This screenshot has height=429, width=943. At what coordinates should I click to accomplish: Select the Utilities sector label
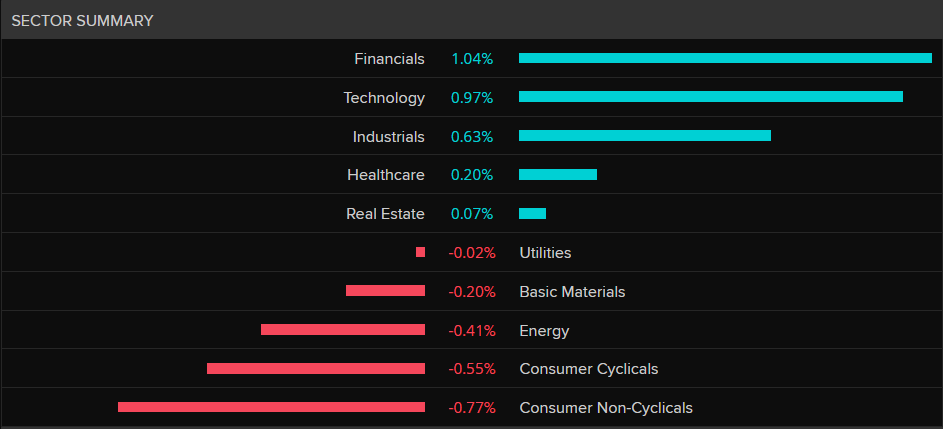pos(545,253)
